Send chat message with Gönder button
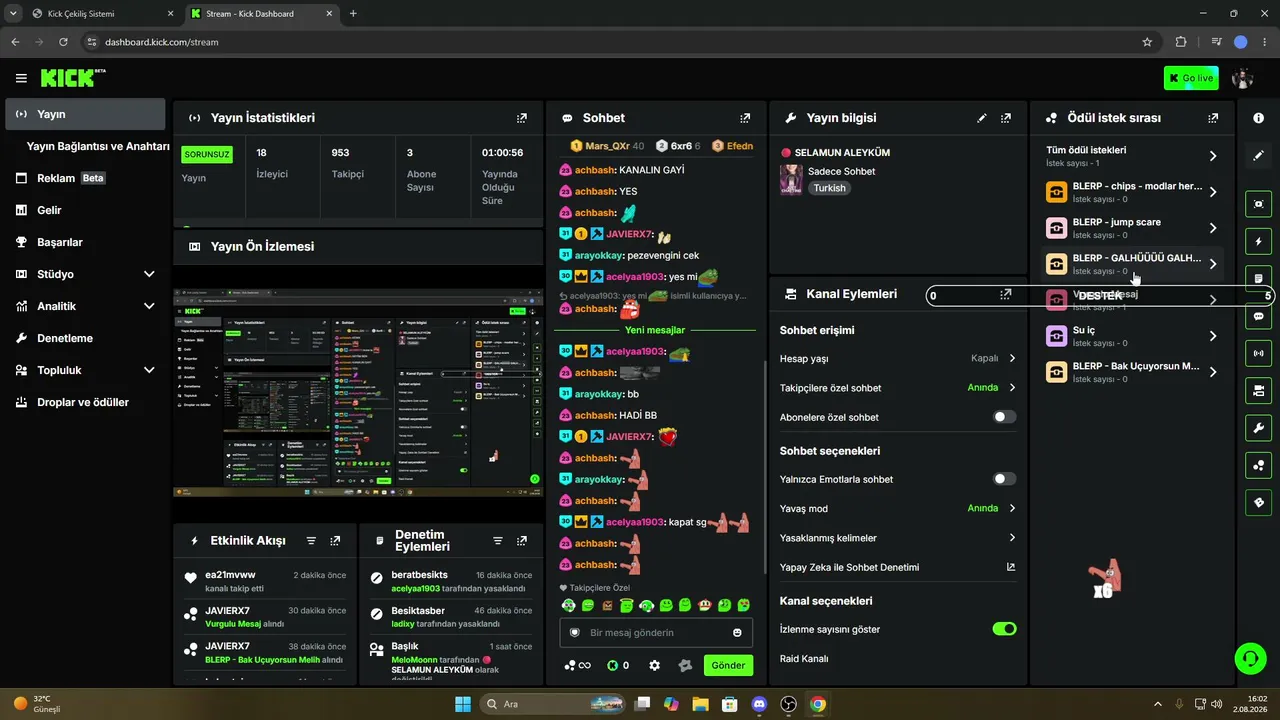Image resolution: width=1280 pixels, height=720 pixels. [728, 665]
